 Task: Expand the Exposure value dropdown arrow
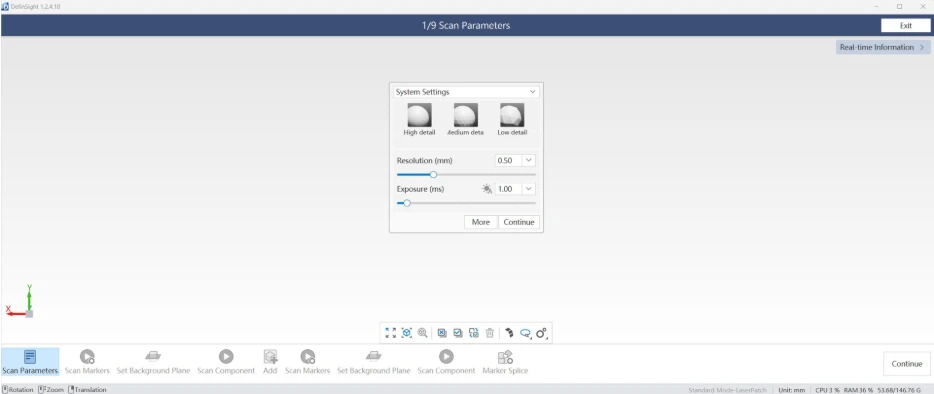(x=529, y=189)
